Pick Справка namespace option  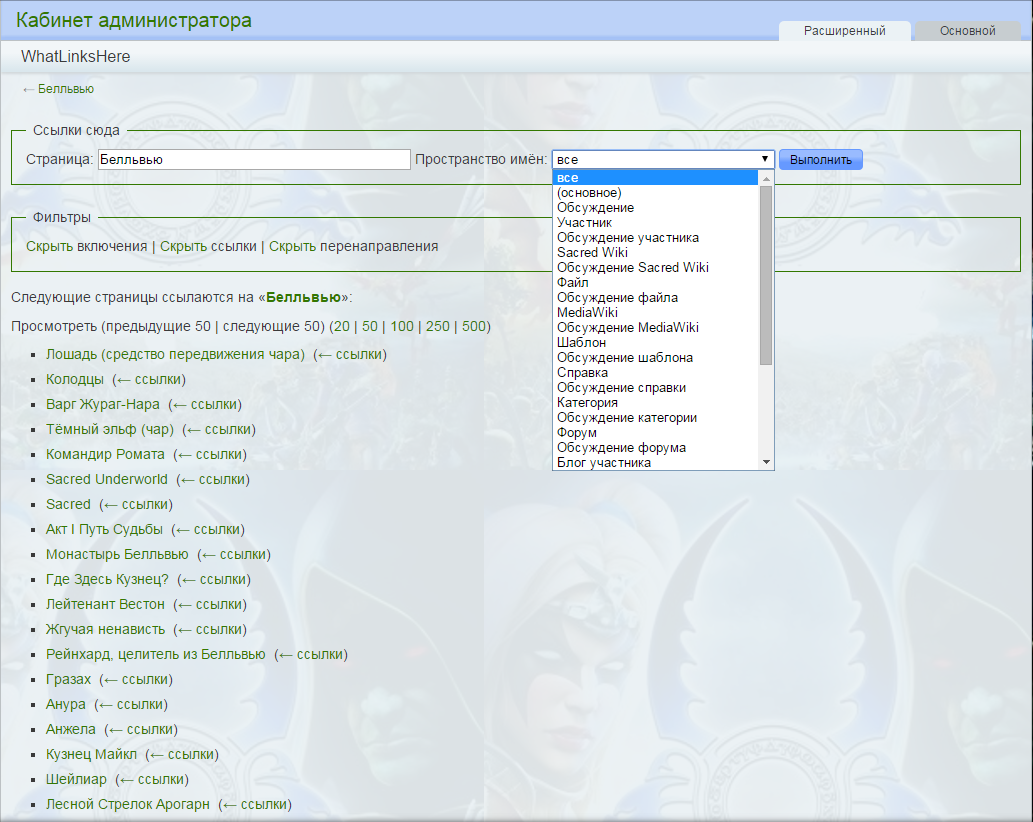(656, 373)
